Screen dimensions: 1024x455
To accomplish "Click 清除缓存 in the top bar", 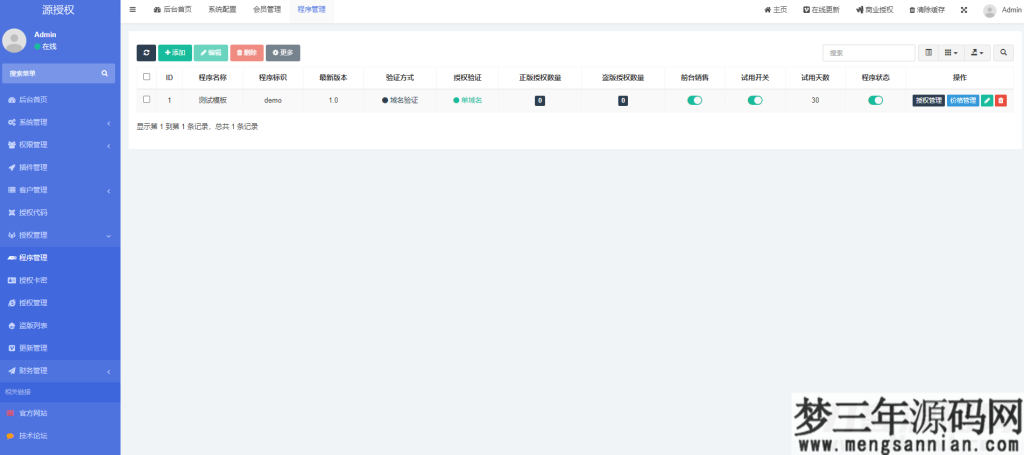I will coord(927,10).
